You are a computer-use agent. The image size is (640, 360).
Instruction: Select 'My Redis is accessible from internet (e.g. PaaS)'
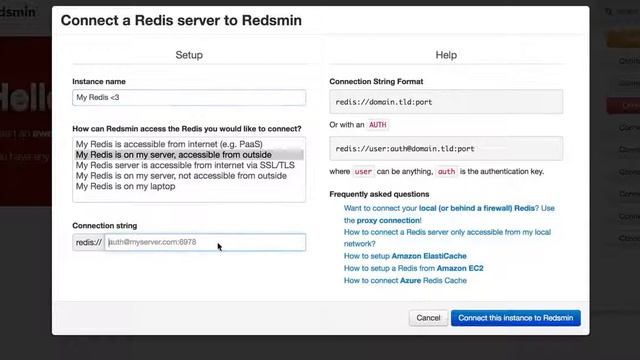click(169, 144)
